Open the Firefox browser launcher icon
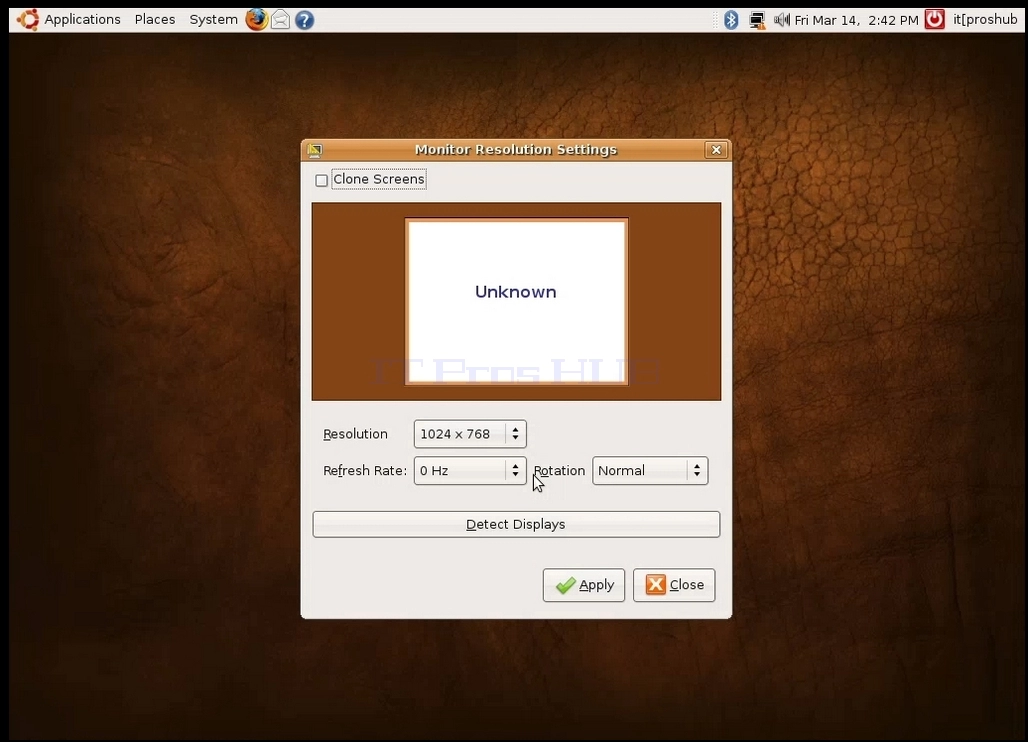Screen dimensions: 1028x742 pyautogui.click(x=256, y=20)
